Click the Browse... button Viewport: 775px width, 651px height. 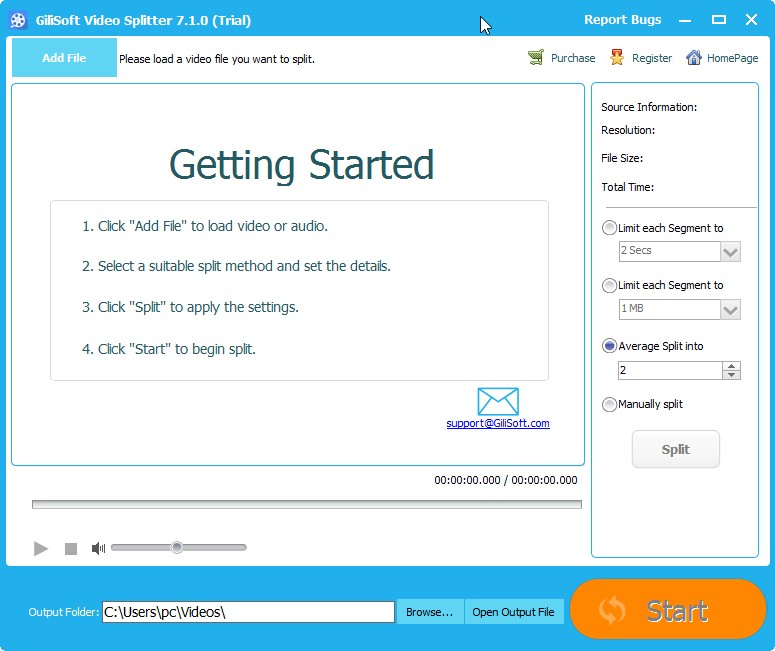pyautogui.click(x=430, y=612)
